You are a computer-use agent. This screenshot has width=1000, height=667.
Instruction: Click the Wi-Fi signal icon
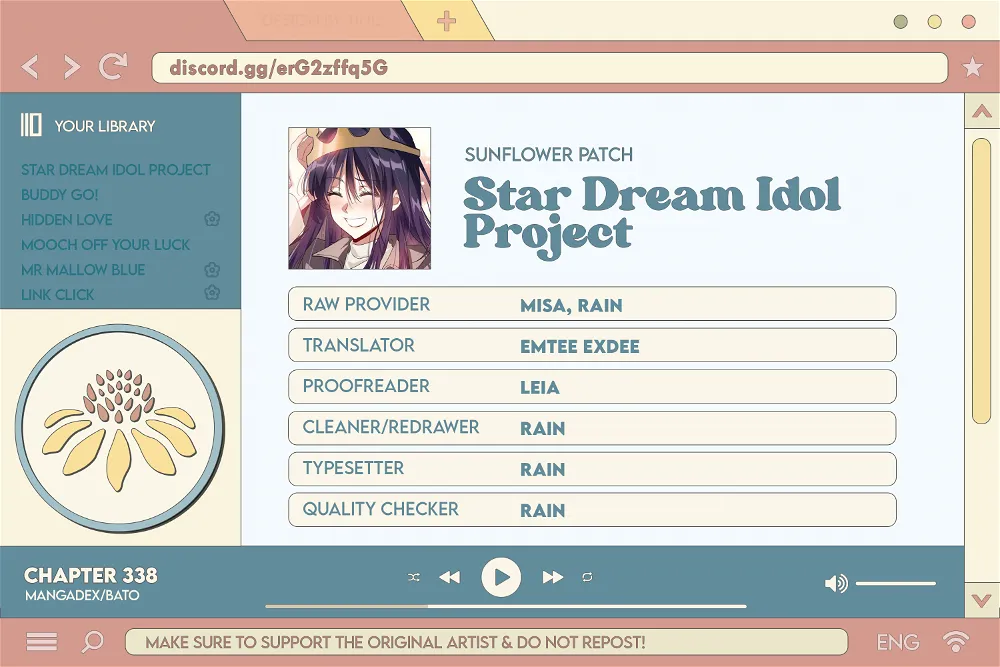point(955,641)
